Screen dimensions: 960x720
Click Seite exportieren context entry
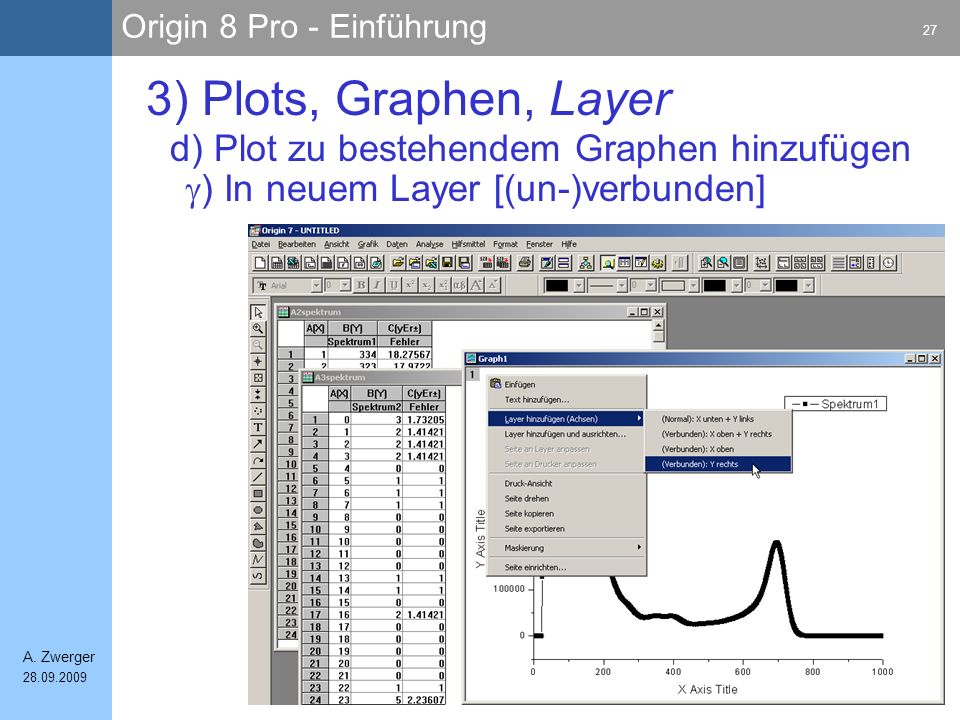tap(567, 528)
